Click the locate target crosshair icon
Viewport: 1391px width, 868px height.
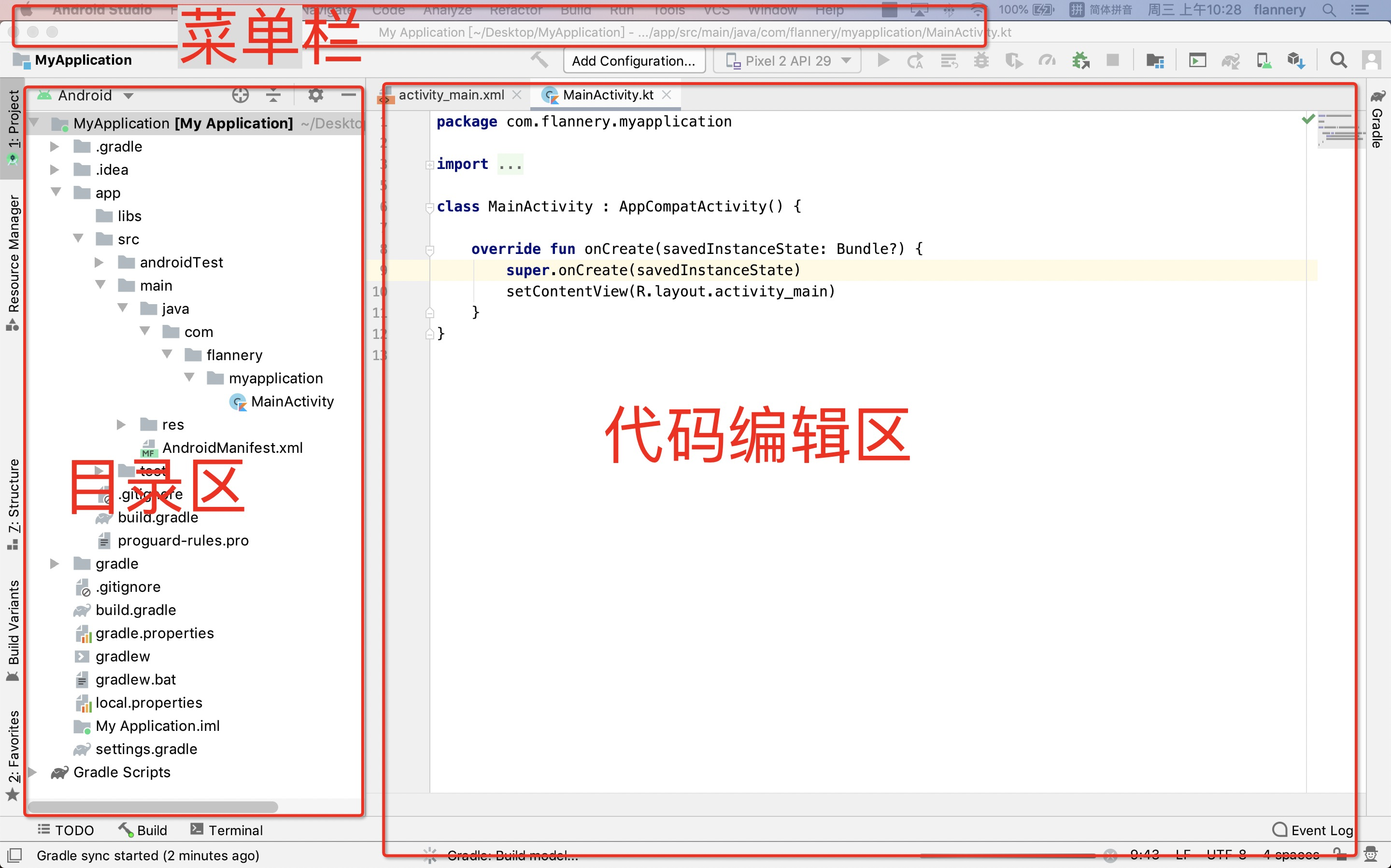pyautogui.click(x=240, y=95)
